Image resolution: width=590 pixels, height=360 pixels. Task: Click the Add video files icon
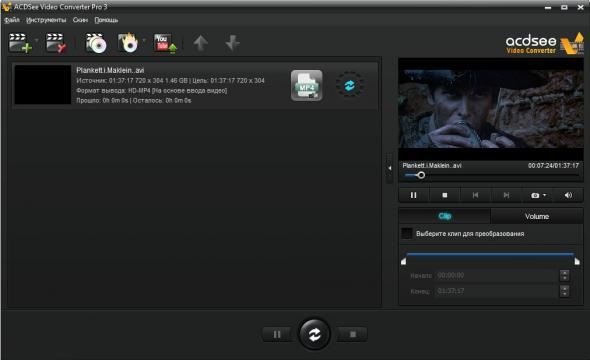pos(20,43)
